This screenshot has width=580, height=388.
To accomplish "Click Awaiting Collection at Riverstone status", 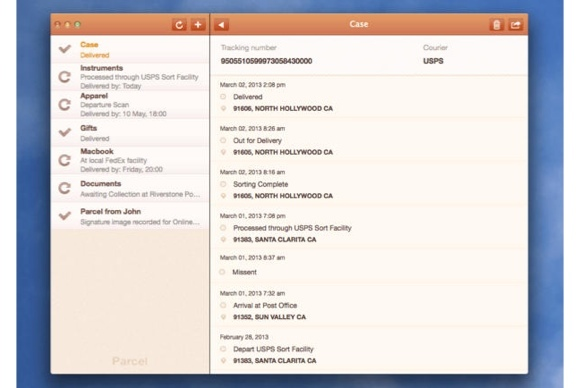I will 140,194.
